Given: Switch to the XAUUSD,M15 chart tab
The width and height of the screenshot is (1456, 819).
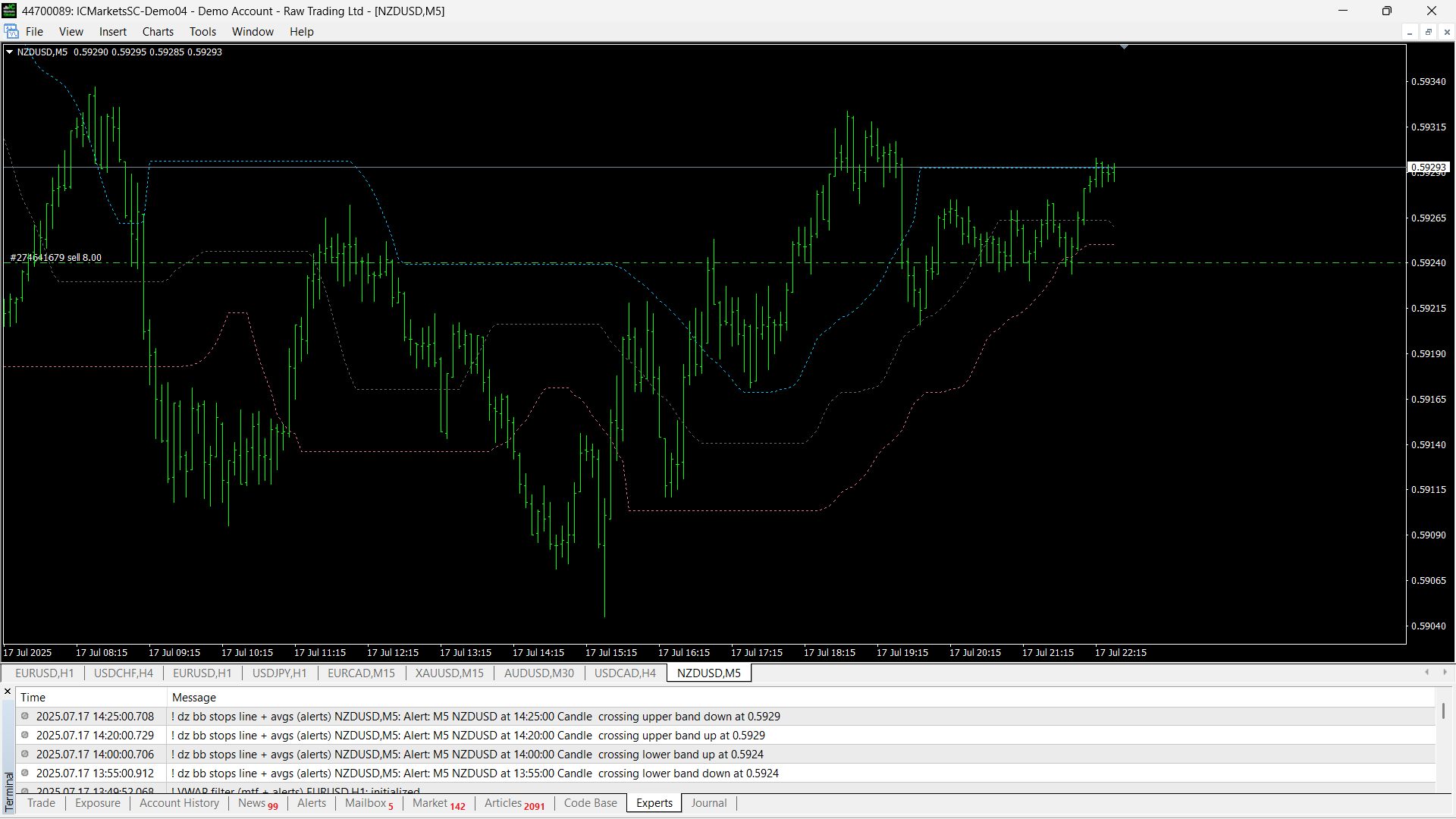Looking at the screenshot, I should coord(449,673).
